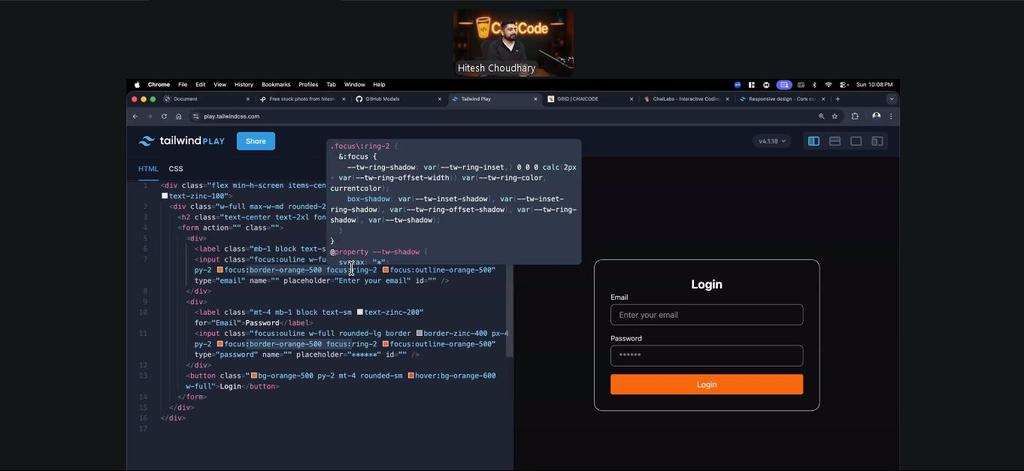
Task: Close the GitHub Models tab
Action: point(440,99)
